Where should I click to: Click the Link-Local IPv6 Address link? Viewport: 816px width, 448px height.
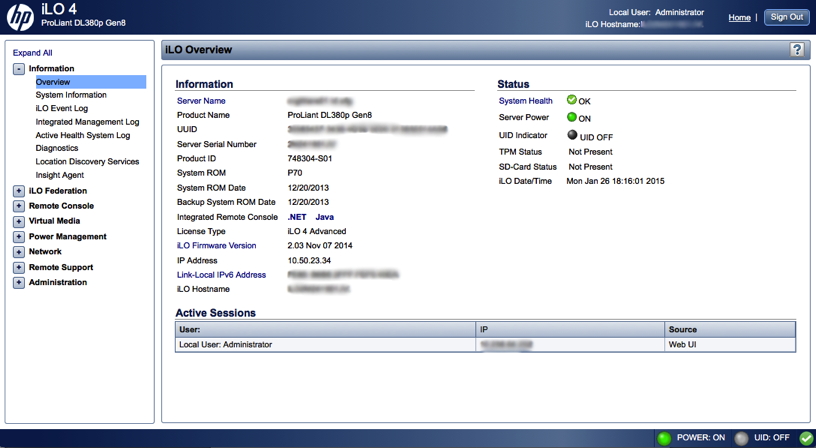[x=221, y=275]
